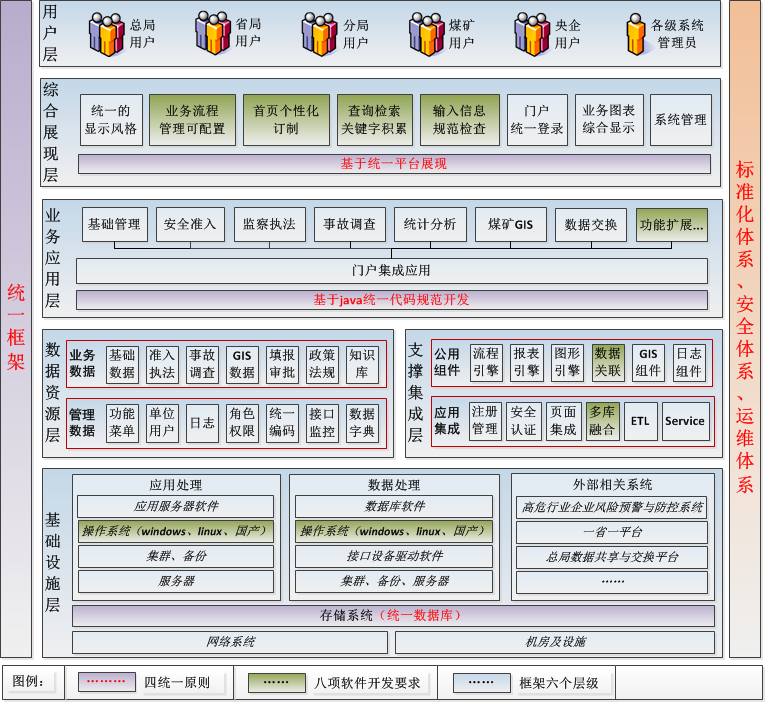Viewport: 765px width, 702px height.
Task: Select the 分局用户 people icon
Action: pyautogui.click(x=321, y=34)
